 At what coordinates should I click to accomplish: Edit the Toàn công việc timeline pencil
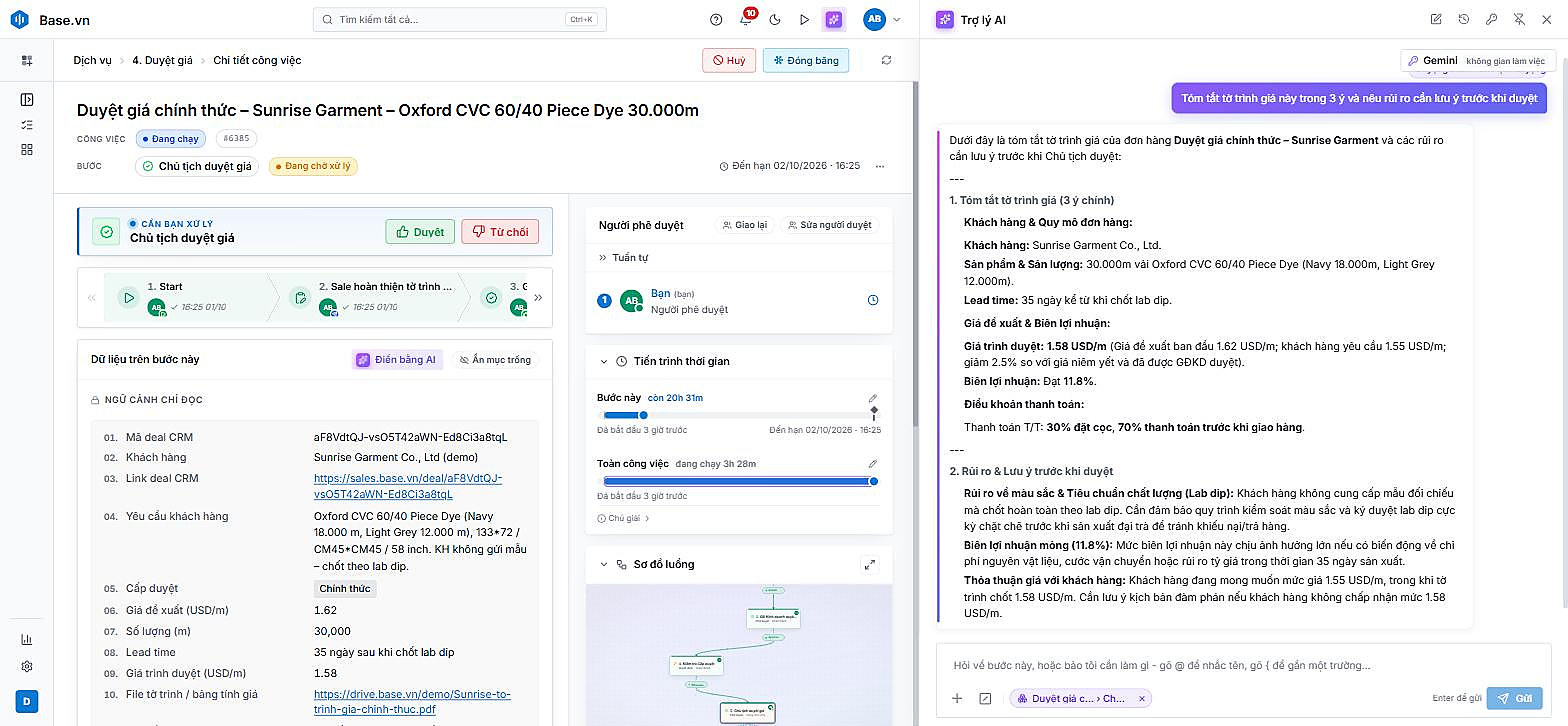tap(873, 464)
